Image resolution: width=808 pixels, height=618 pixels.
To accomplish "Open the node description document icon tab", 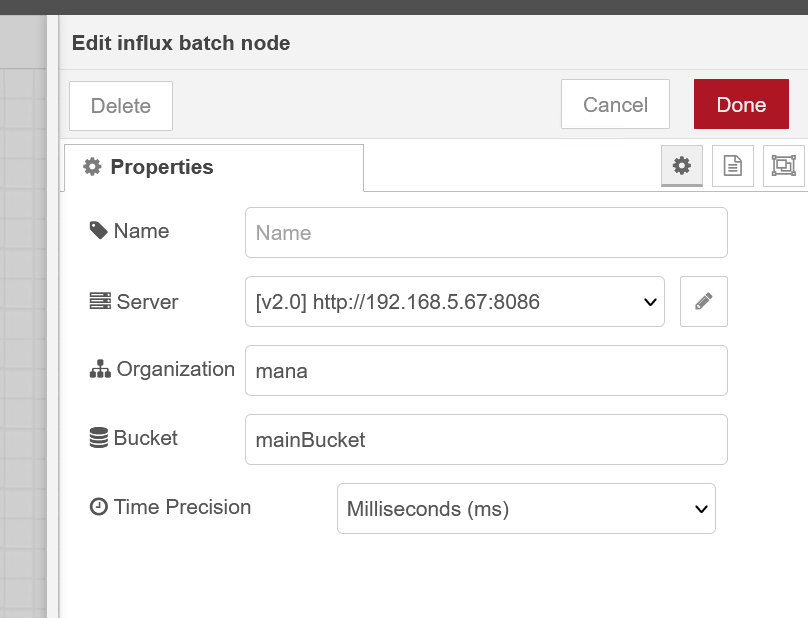I will tap(732, 166).
